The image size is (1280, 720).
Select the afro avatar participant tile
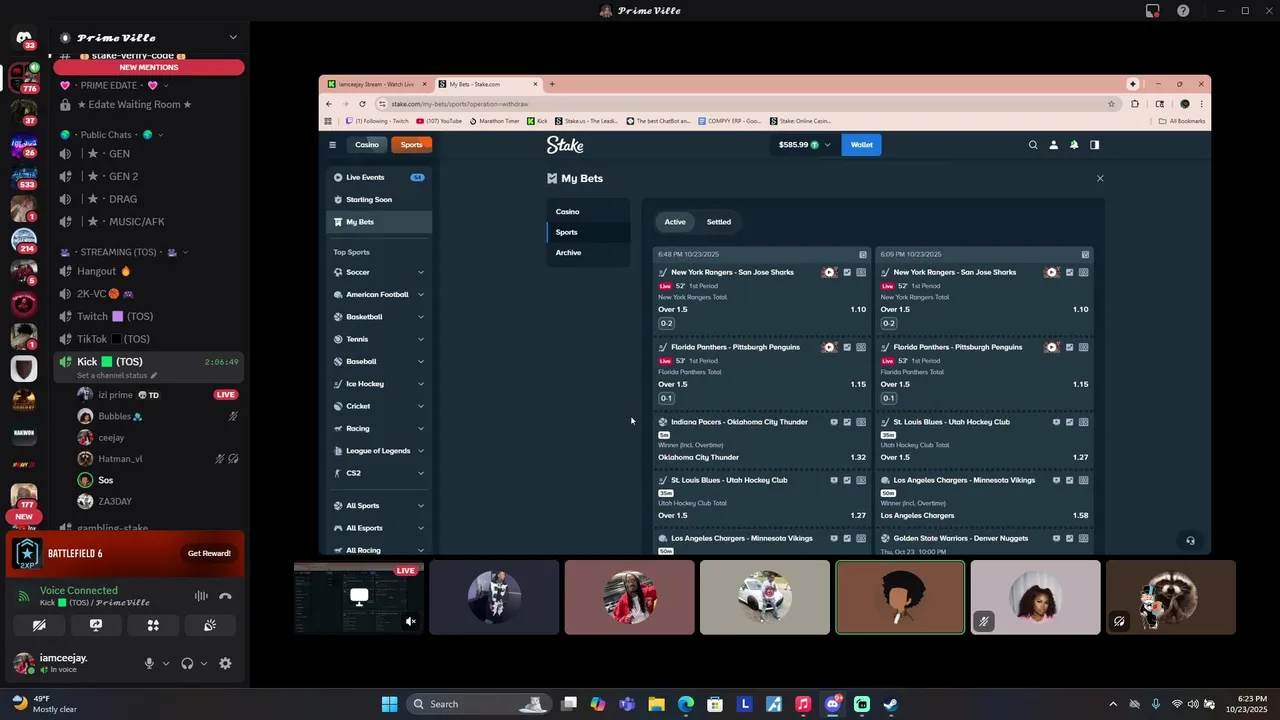tap(900, 597)
